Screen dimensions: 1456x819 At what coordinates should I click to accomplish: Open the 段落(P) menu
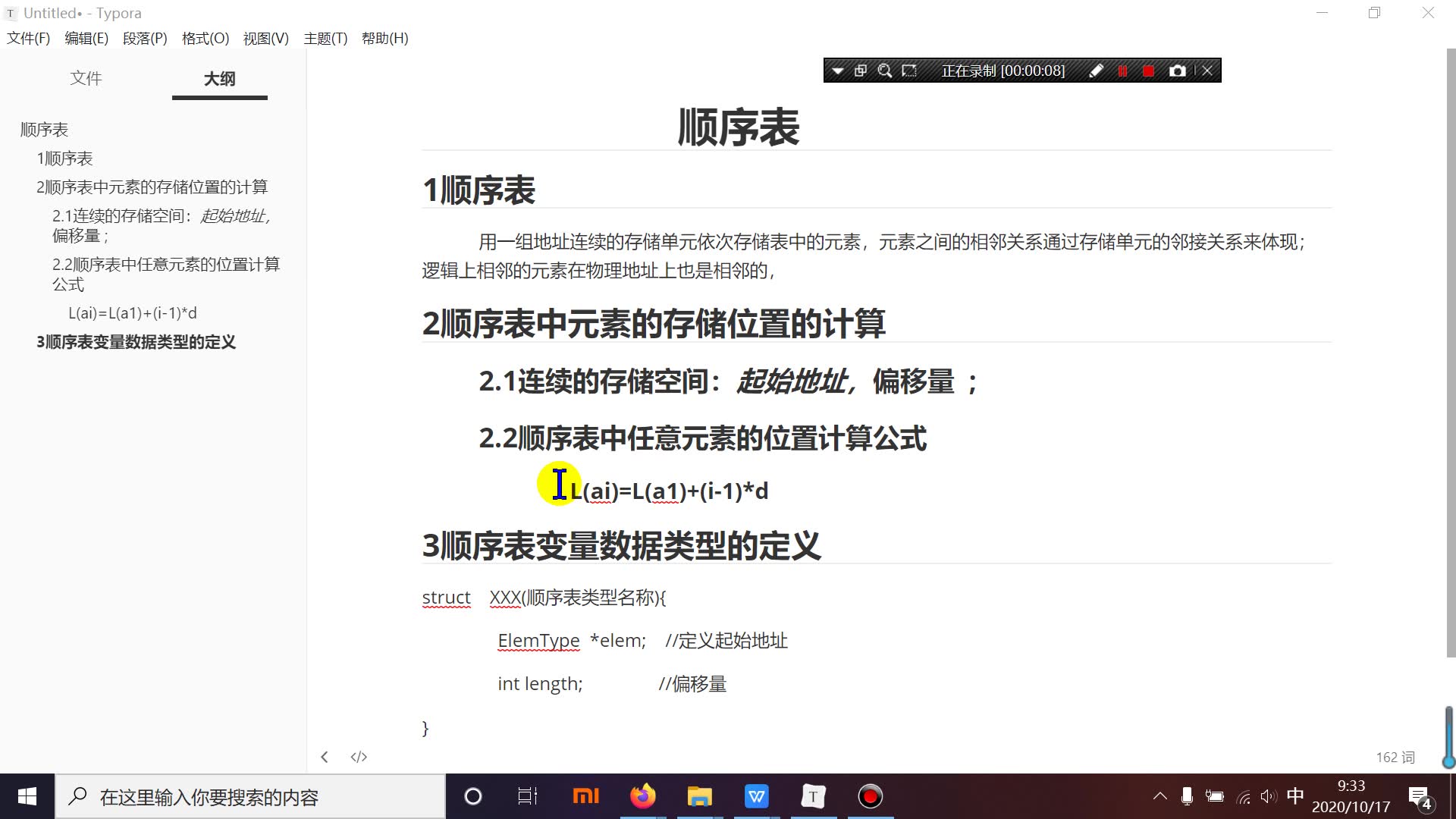[145, 38]
